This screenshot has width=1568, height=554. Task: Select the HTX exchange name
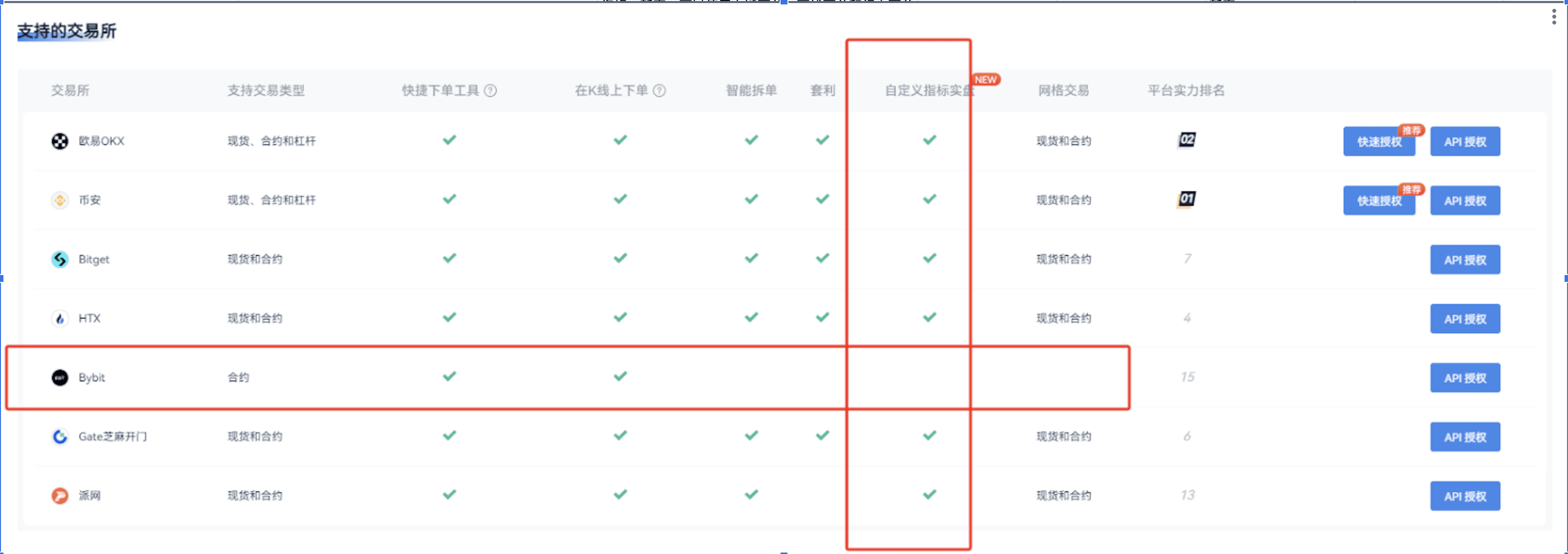click(90, 318)
